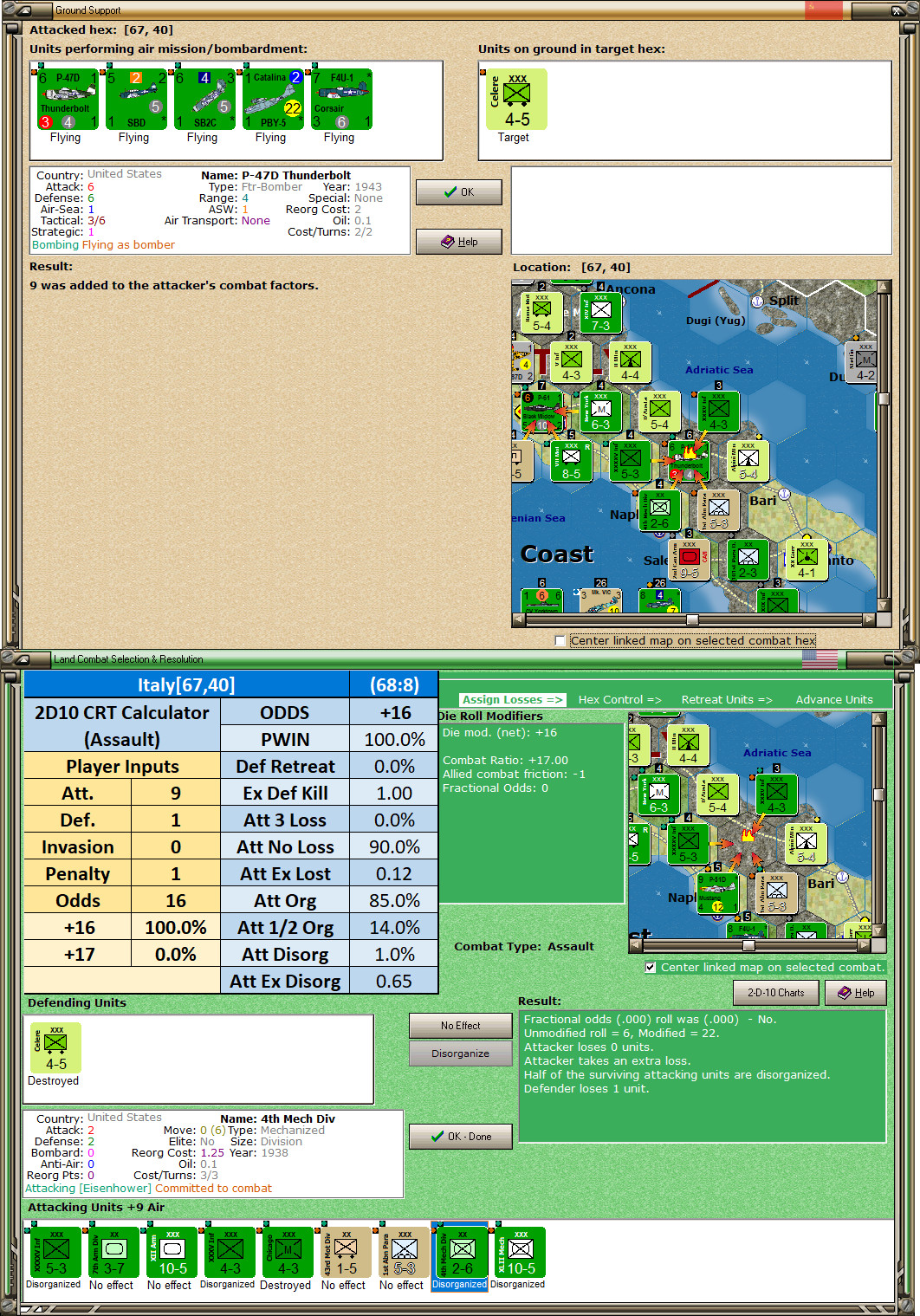Select the XXXV Inf 4-3 attacking unit
This screenshot has height=1316, width=920.
tap(230, 1252)
